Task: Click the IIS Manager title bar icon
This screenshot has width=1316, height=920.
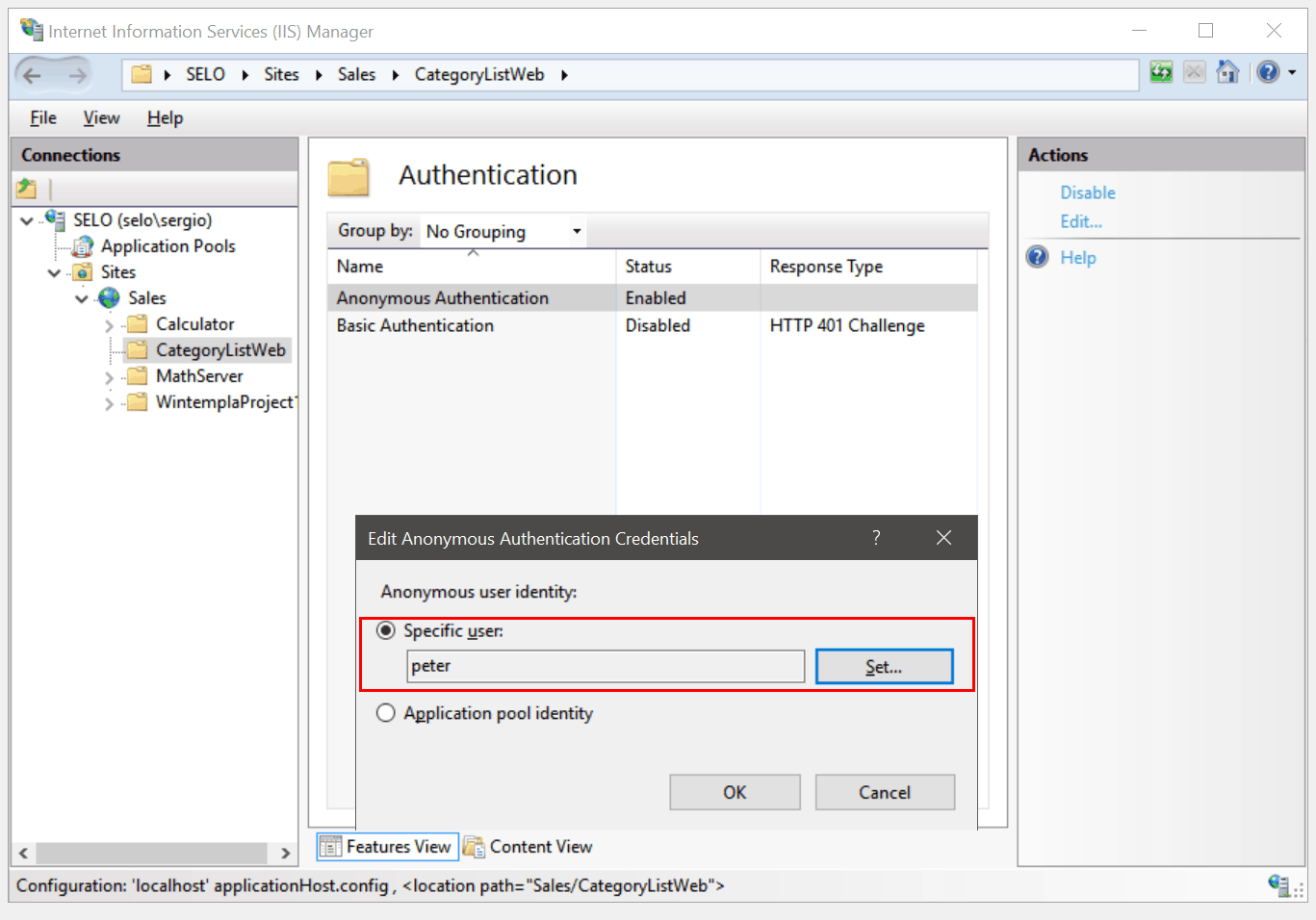Action: (x=32, y=30)
